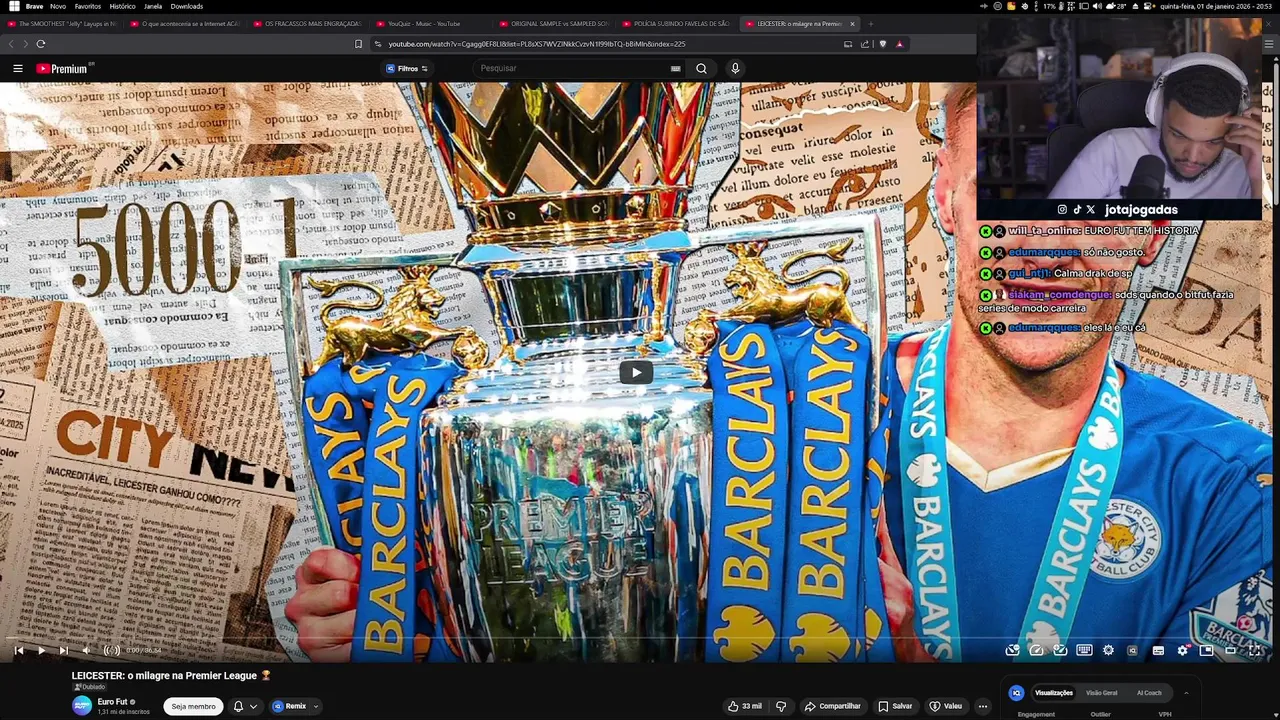The image size is (1280, 720).
Task: Collapse the stats panel chevron
Action: 1186,693
